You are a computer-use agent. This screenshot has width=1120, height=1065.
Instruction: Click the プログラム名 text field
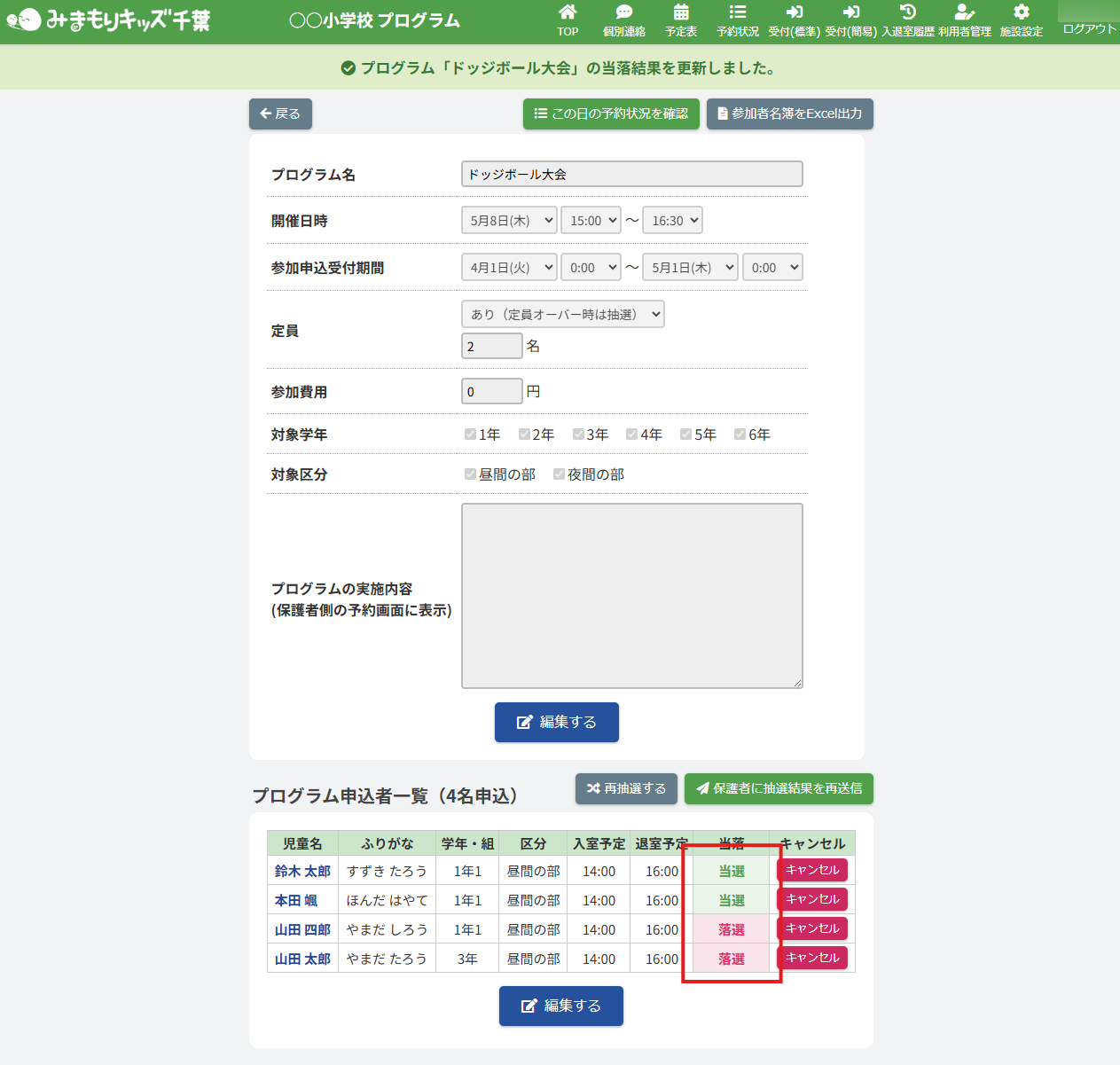tap(631, 175)
